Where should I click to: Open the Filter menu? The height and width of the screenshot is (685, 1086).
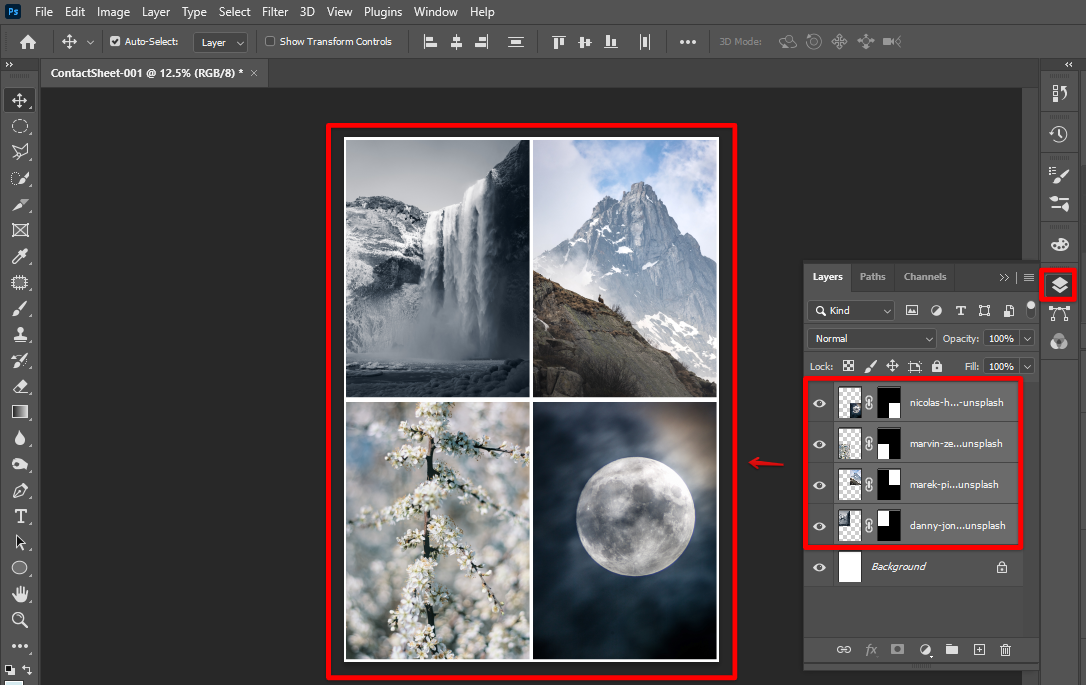[x=274, y=12]
